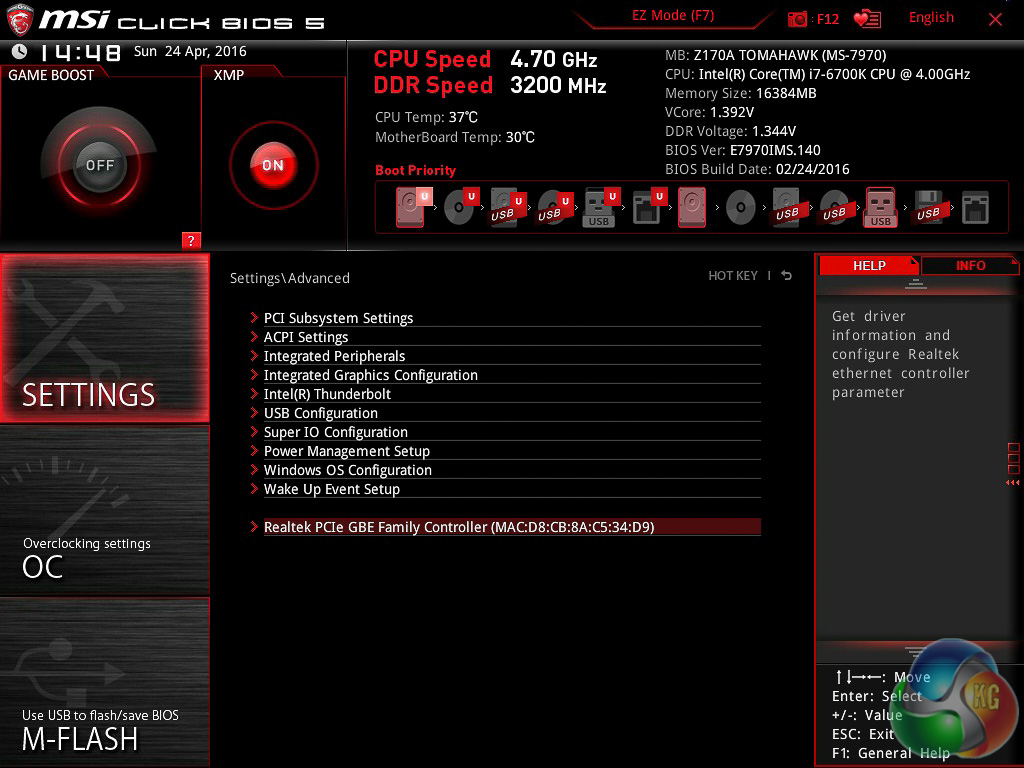Screen dimensions: 1024x768
Task: Click the HOT KEY label
Action: click(x=733, y=276)
